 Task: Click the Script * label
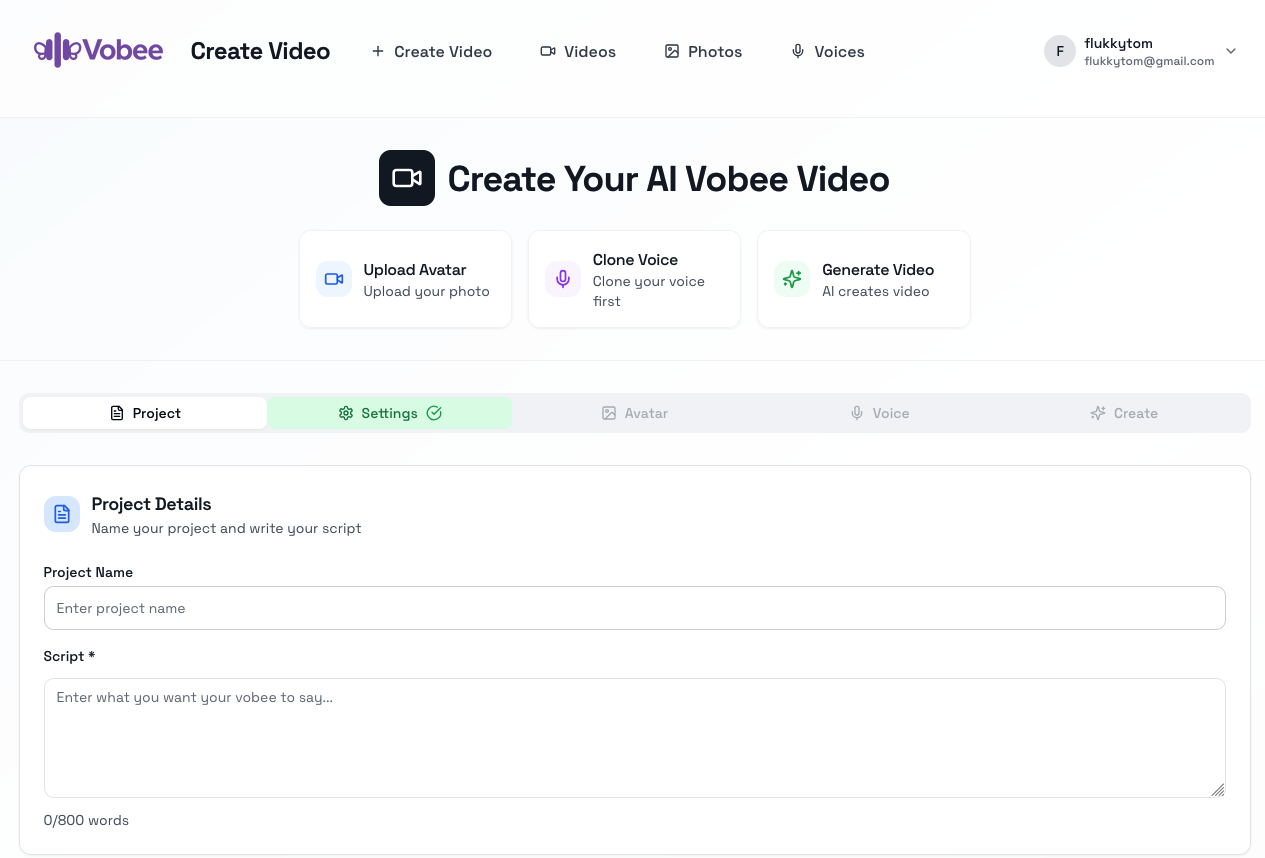pos(70,656)
